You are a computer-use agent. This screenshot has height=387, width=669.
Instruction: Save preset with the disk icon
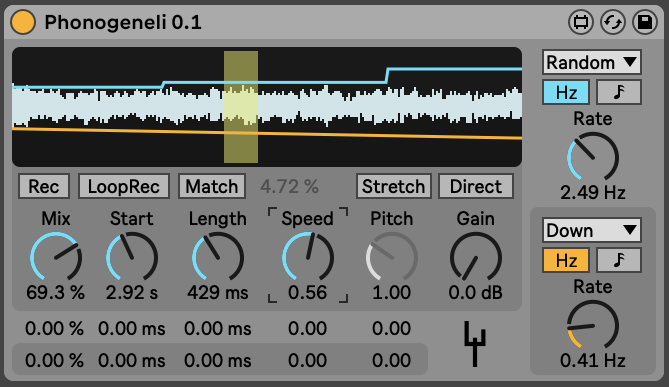coord(645,22)
